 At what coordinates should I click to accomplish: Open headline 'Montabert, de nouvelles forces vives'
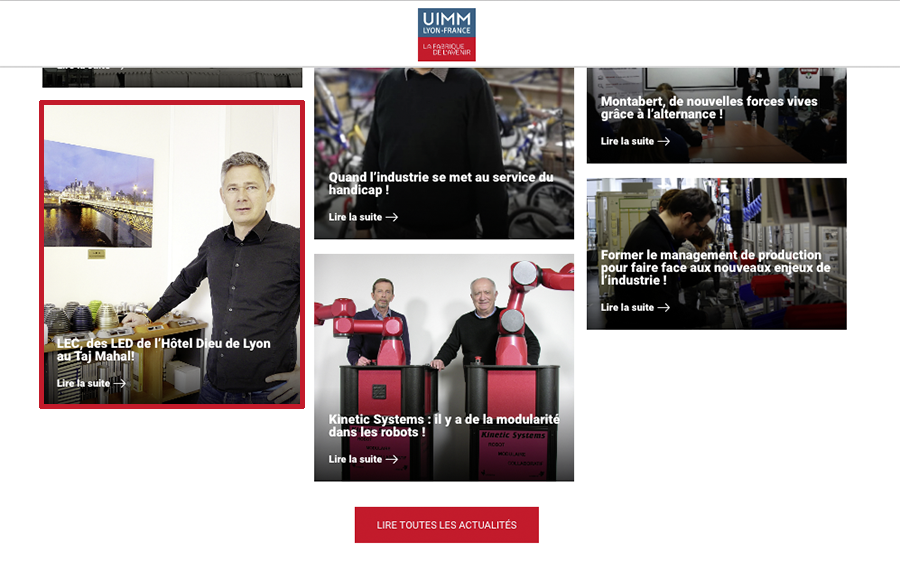pyautogui.click(x=709, y=107)
